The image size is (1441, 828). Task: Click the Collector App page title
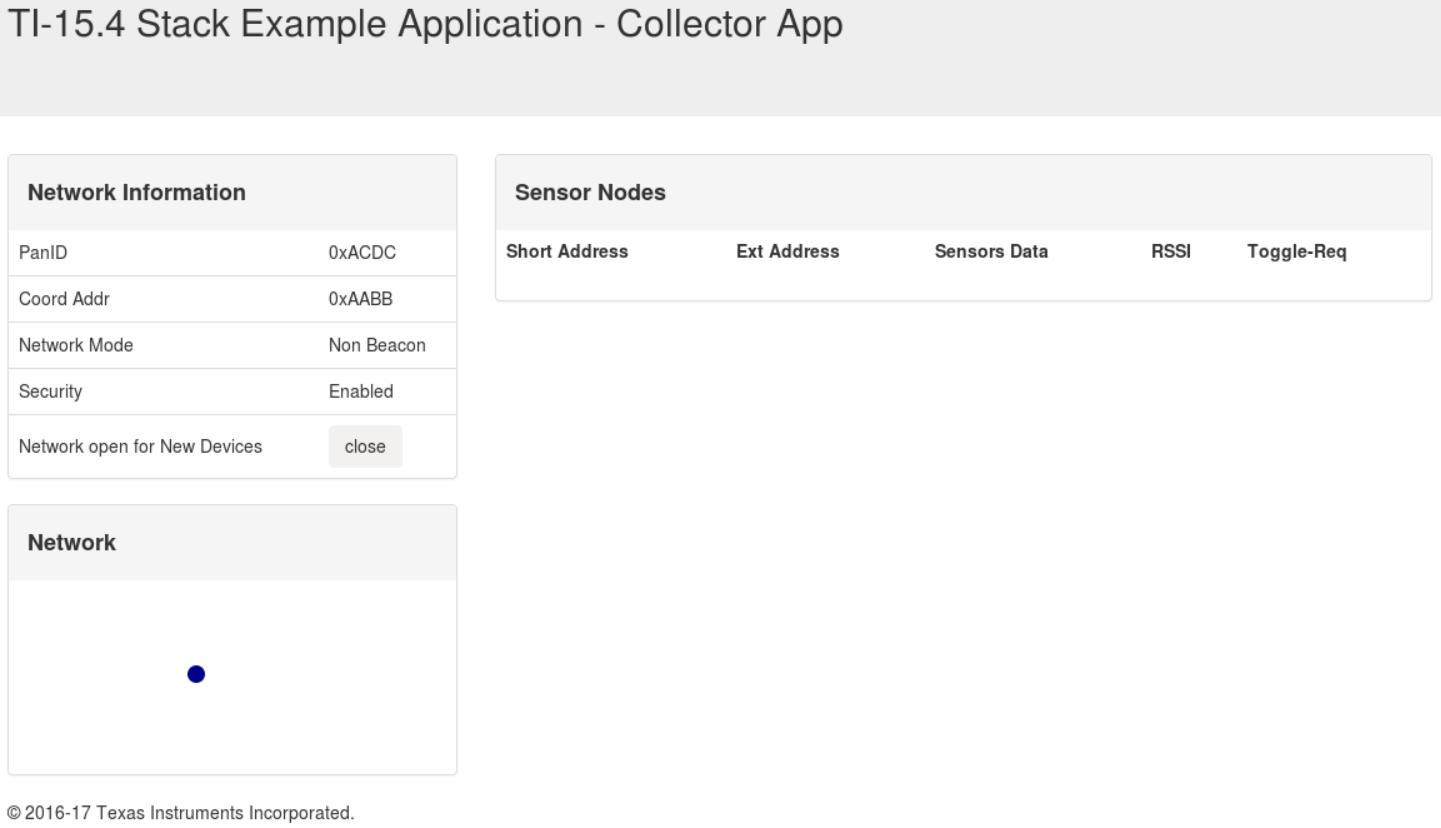[x=424, y=27]
